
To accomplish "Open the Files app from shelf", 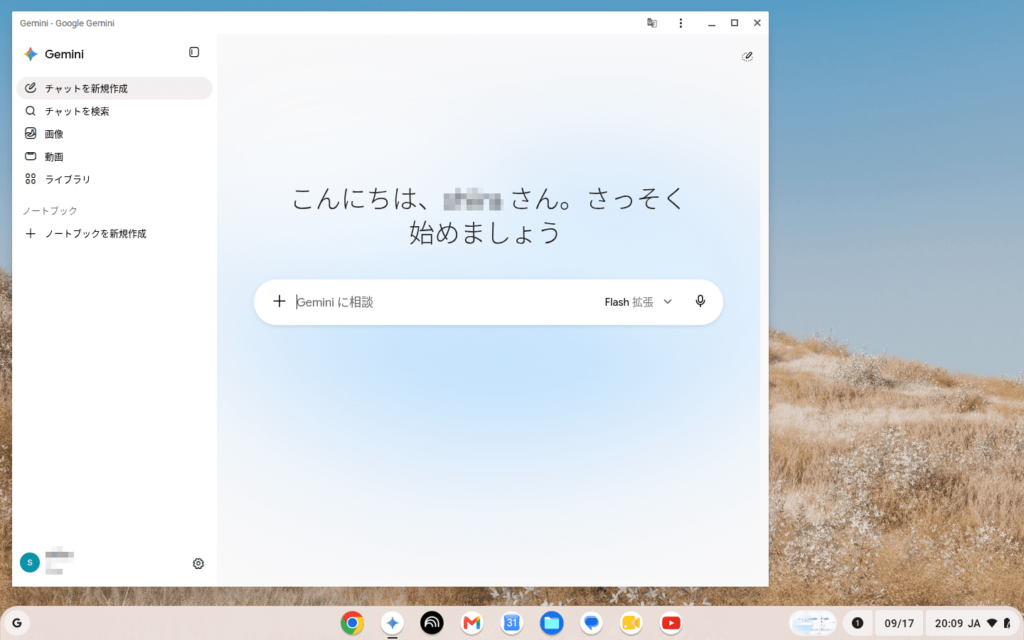I will [552, 623].
